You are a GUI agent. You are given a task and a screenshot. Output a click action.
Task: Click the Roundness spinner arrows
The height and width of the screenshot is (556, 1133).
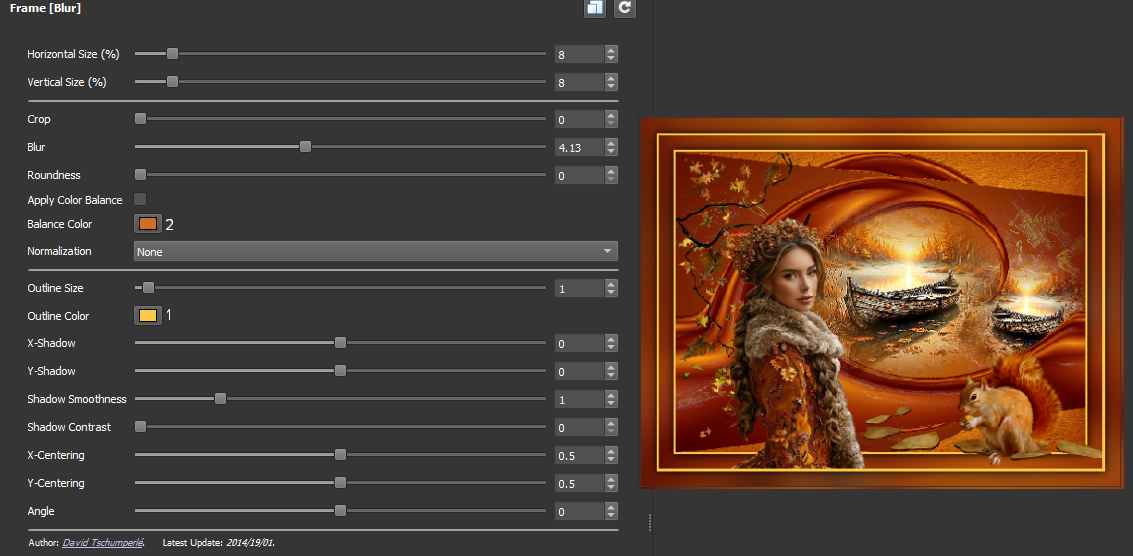pos(611,176)
